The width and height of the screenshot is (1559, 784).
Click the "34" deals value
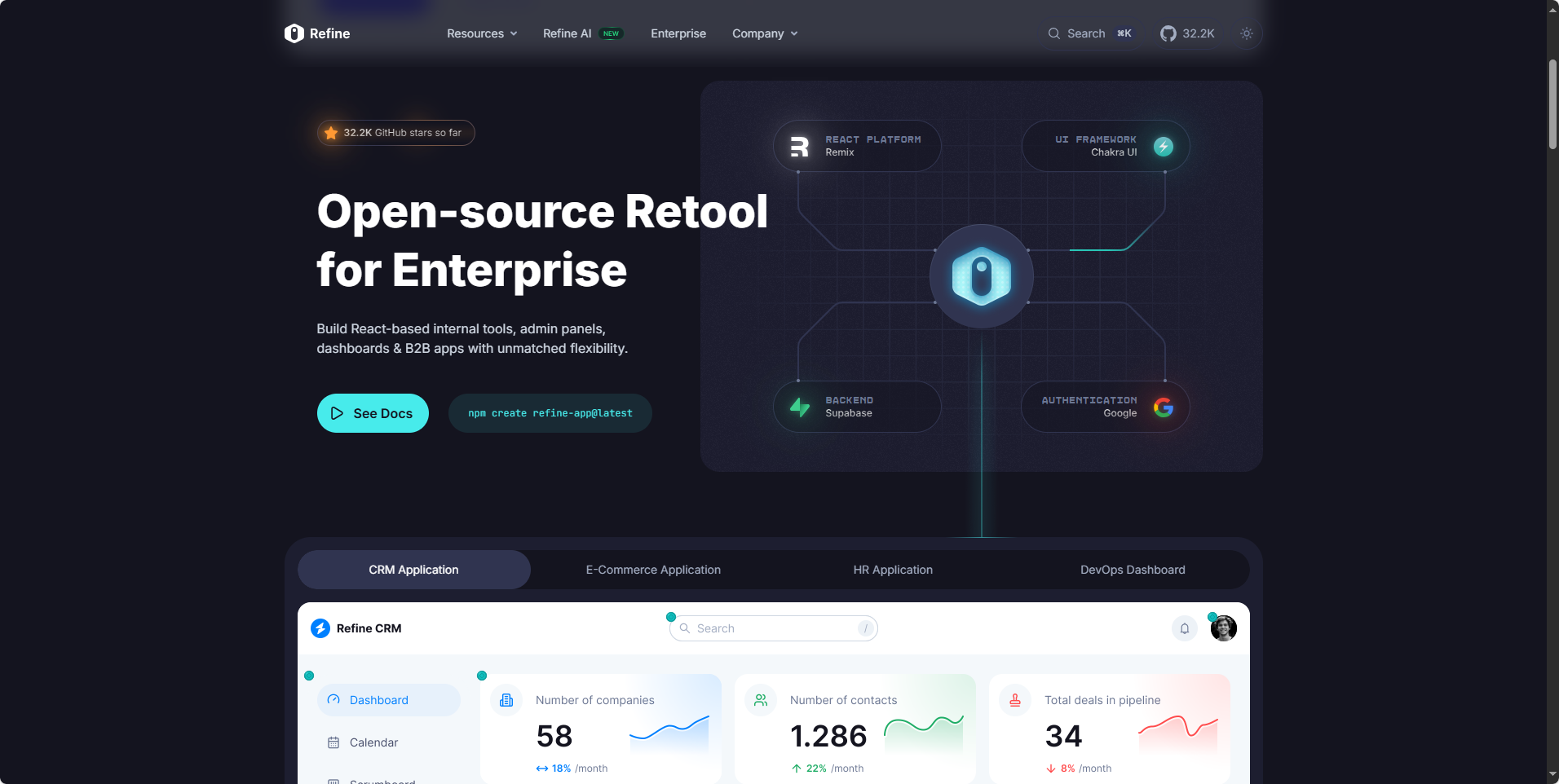pyautogui.click(x=1063, y=737)
